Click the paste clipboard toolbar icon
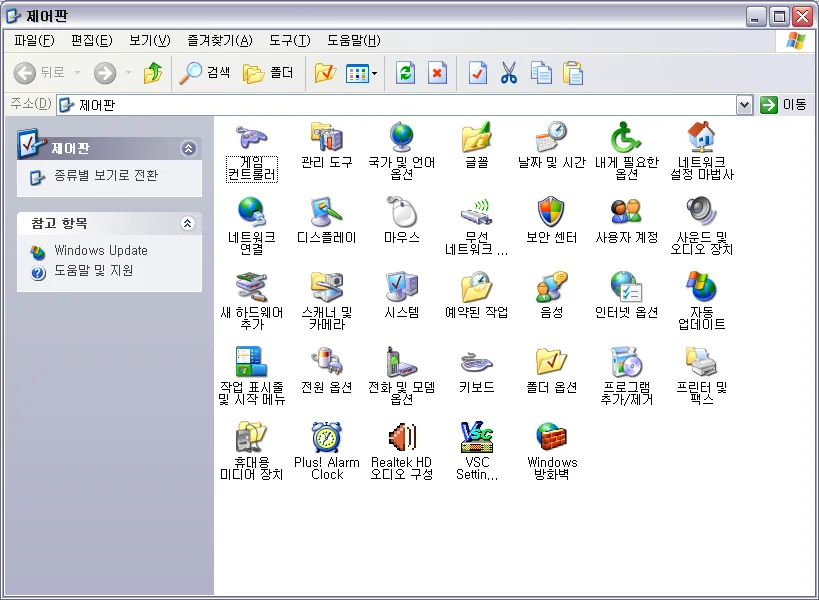The width and height of the screenshot is (819, 600). (x=573, y=73)
